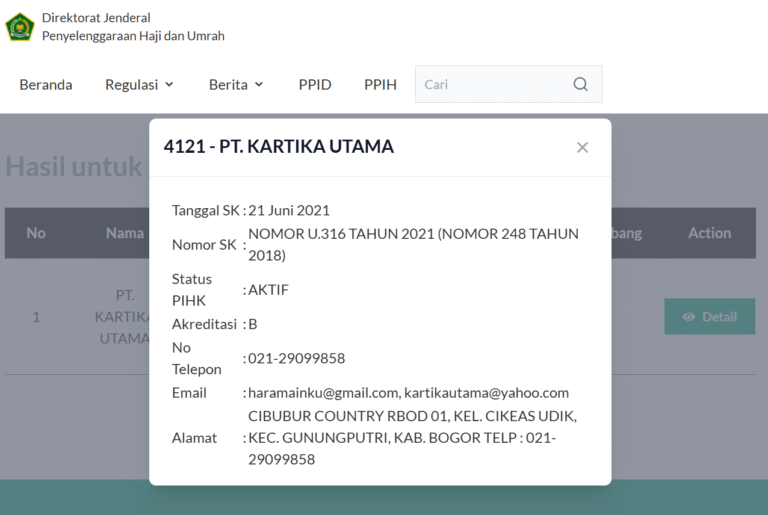Click the No column header
This screenshot has height=515, width=768.
tap(36, 233)
